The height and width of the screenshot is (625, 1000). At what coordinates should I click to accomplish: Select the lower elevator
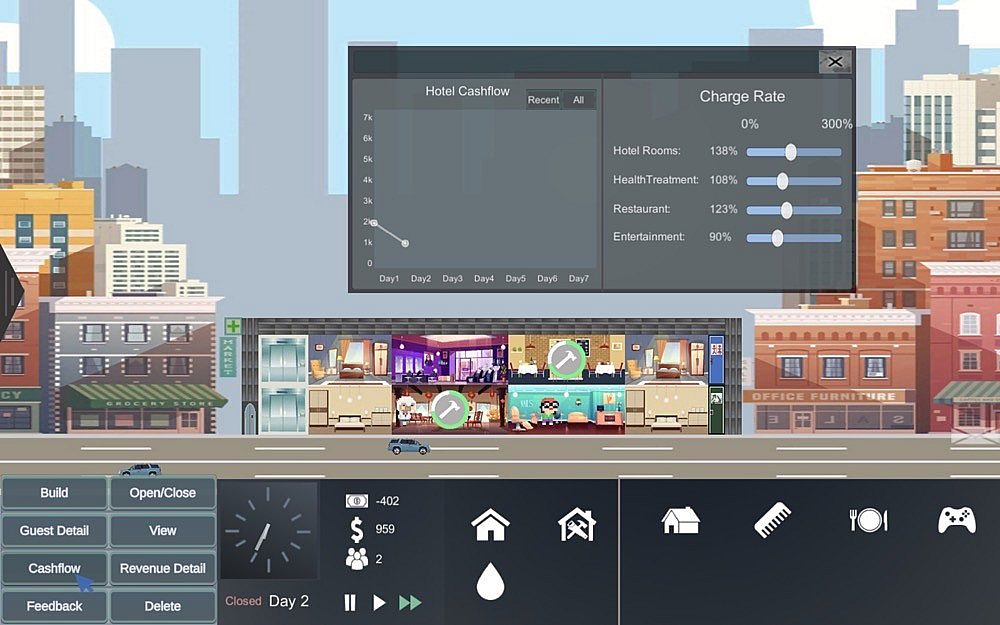click(284, 410)
